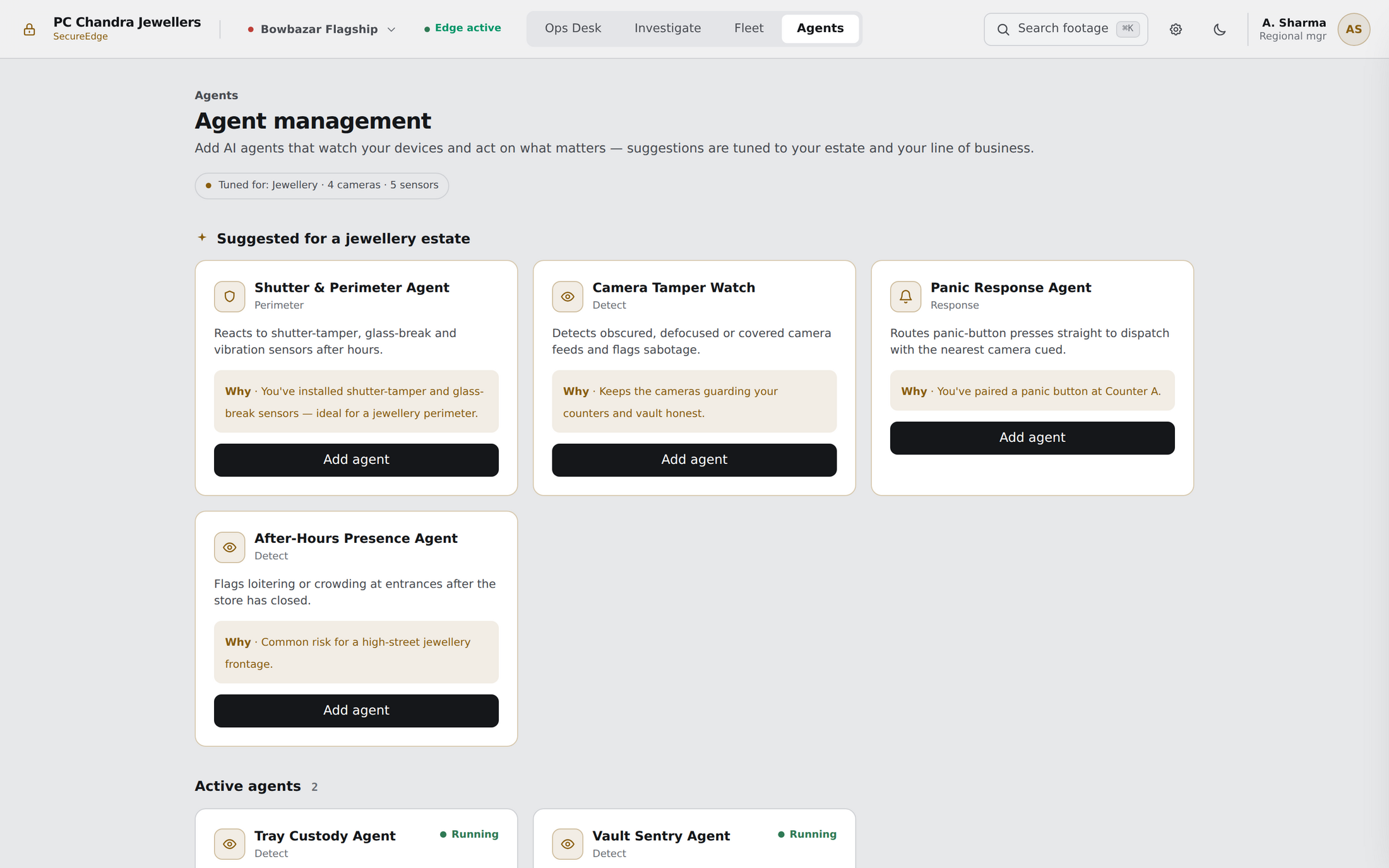
Task: Click the Camera Tamper Watch title
Action: click(674, 288)
